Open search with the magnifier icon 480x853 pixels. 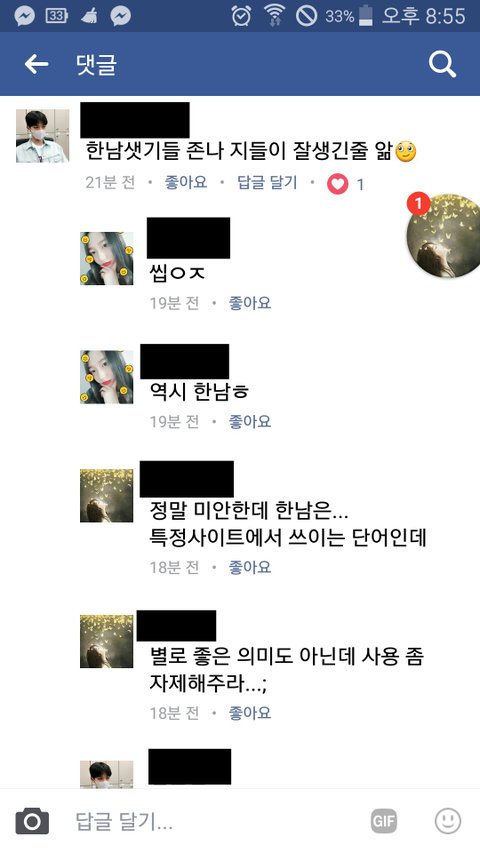click(x=442, y=64)
